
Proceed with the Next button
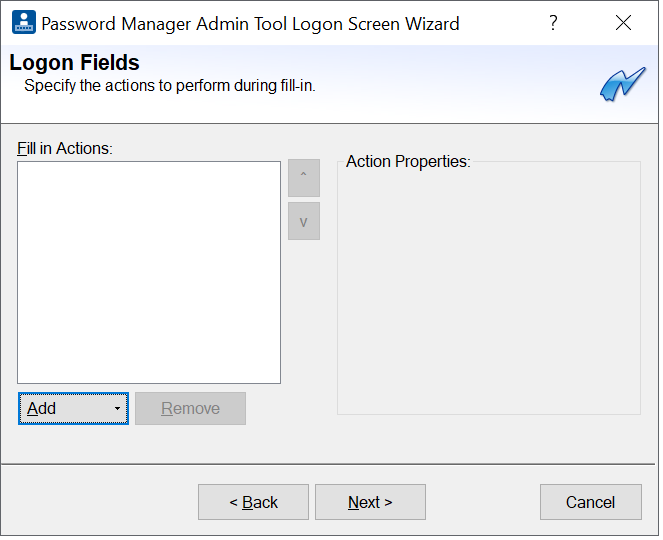tap(370, 502)
